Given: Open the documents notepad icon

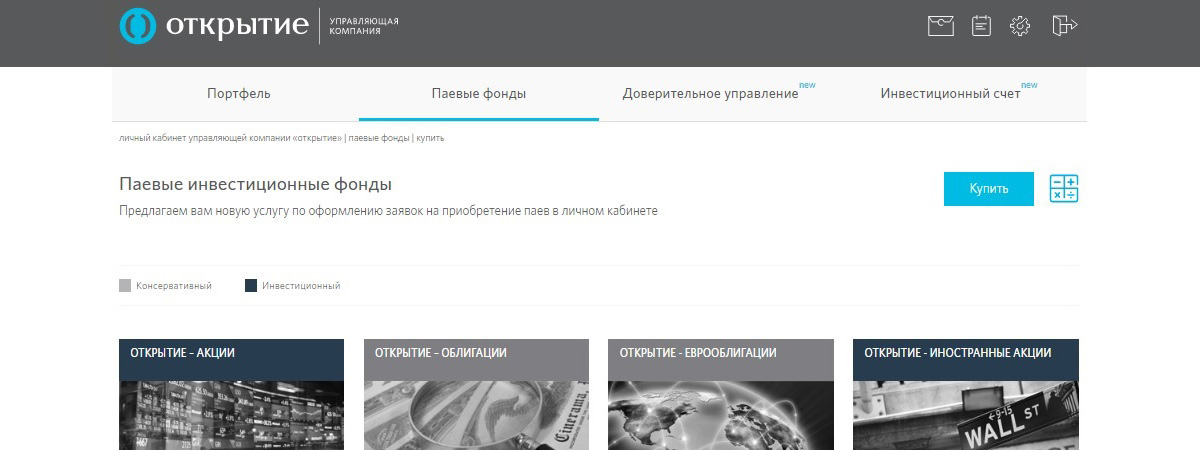Looking at the screenshot, I should point(981,26).
